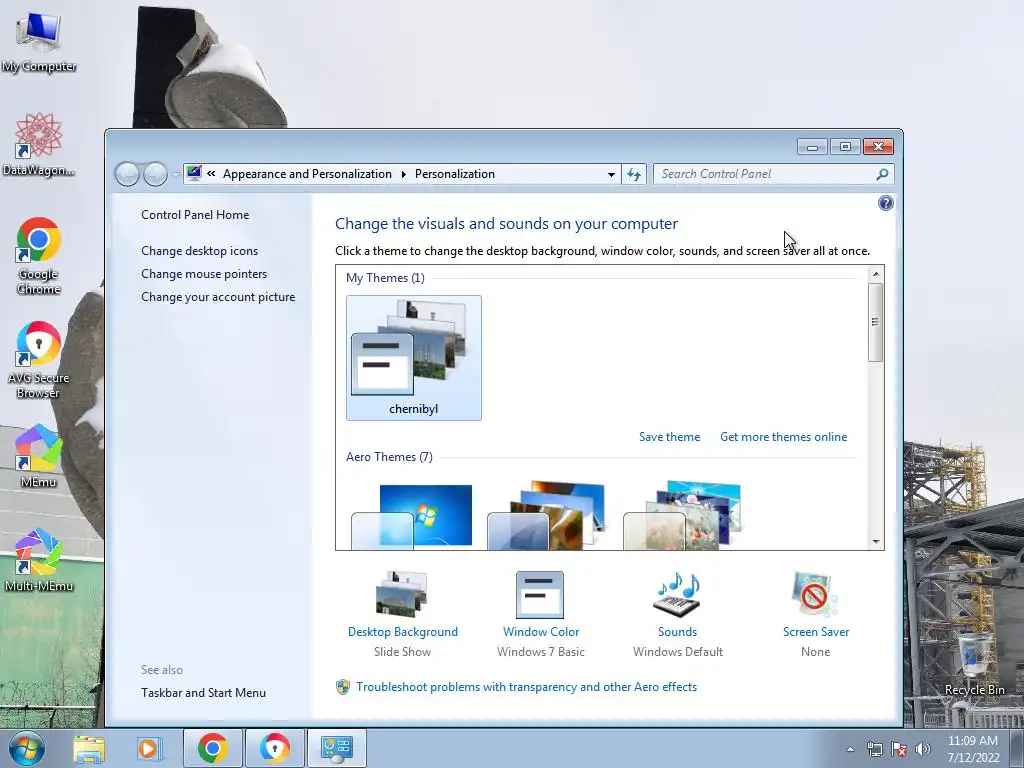Open the network status tray icon
The width and height of the screenshot is (1024, 768).
tap(874, 749)
